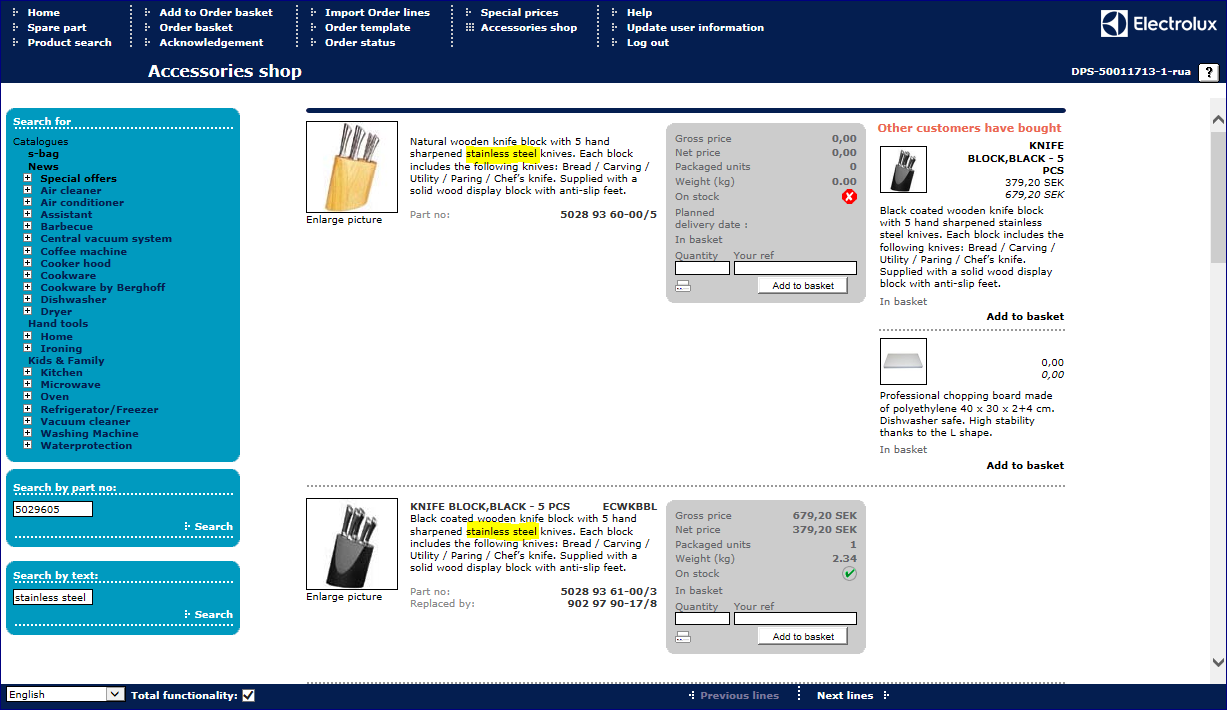Open the English language dropdown

click(65, 694)
